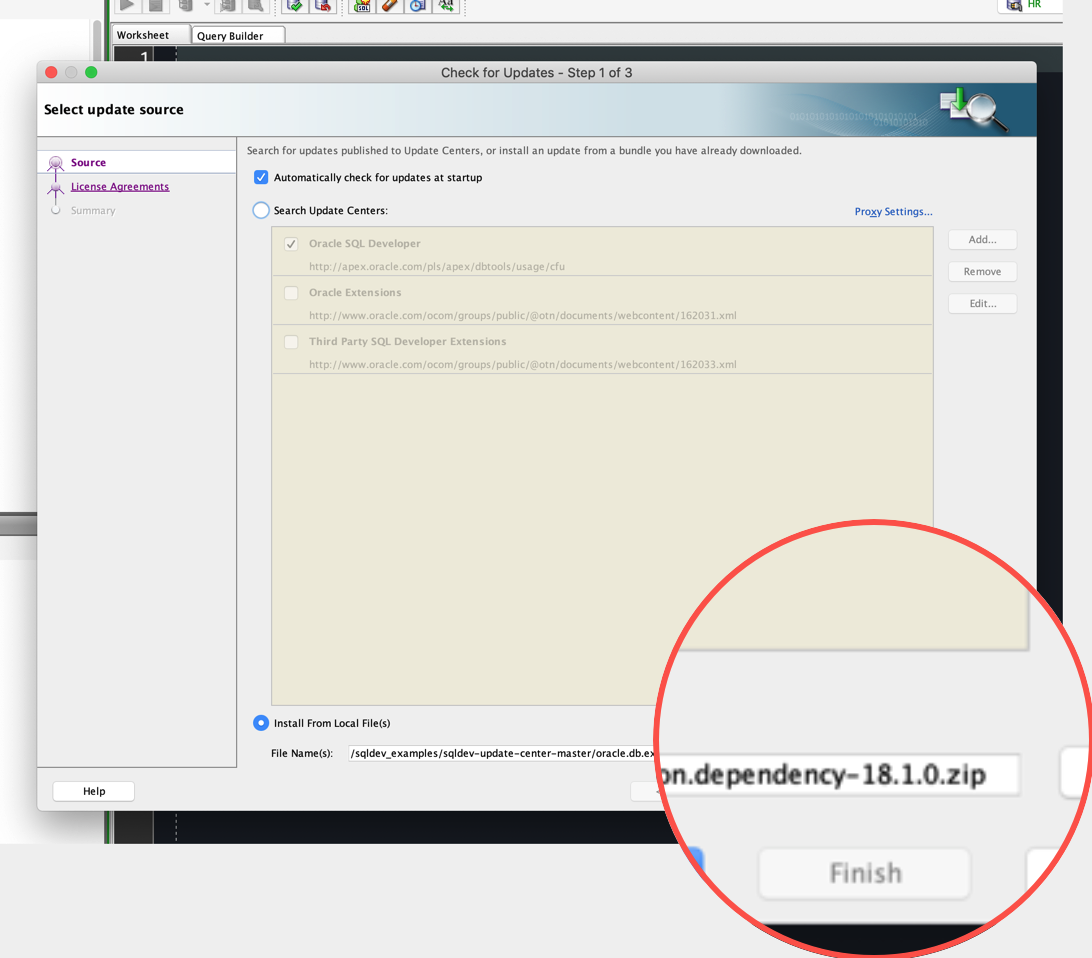
Task: Click the Remove button
Action: click(x=982, y=272)
